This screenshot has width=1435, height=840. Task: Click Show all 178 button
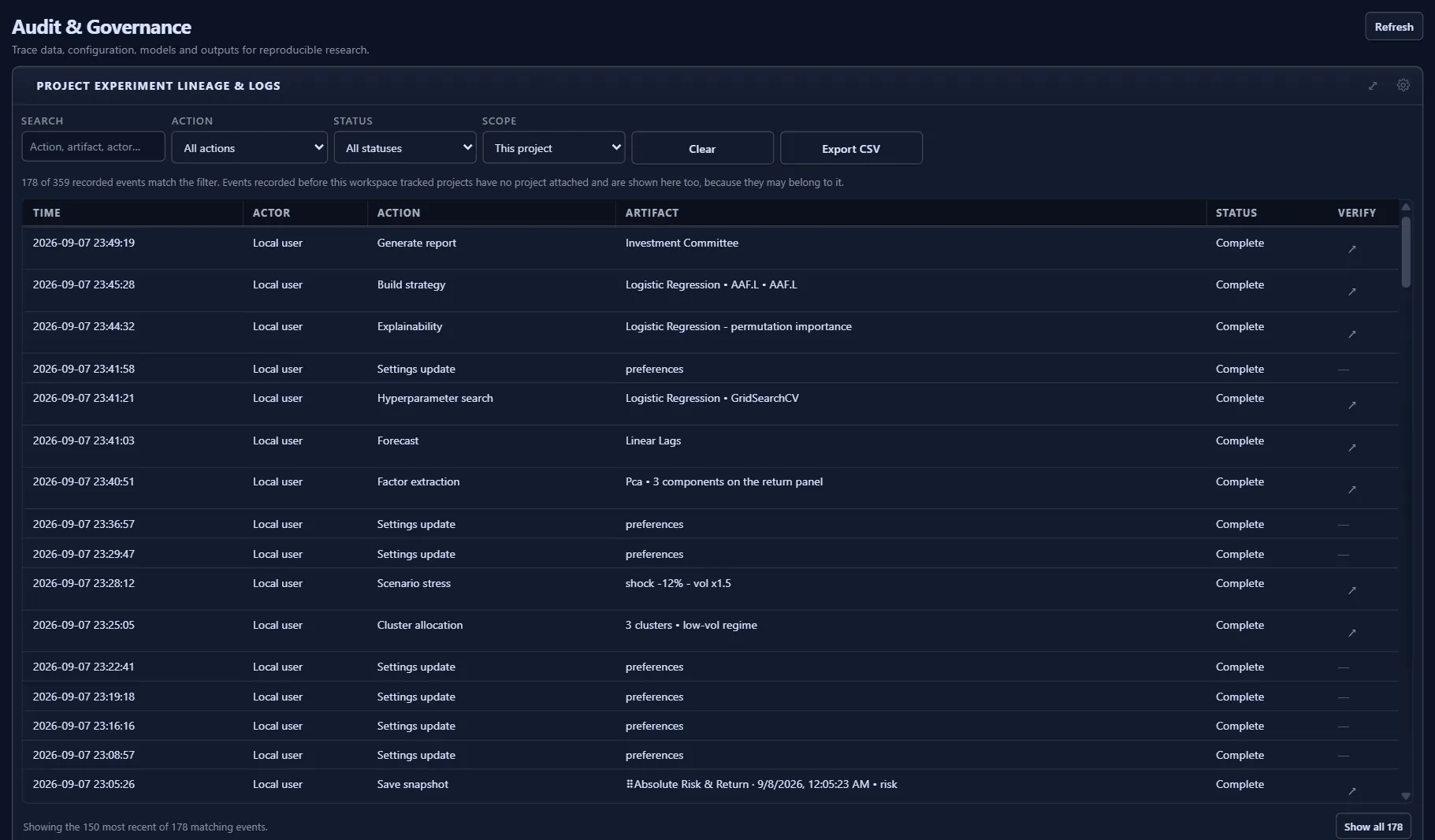pyautogui.click(x=1373, y=827)
